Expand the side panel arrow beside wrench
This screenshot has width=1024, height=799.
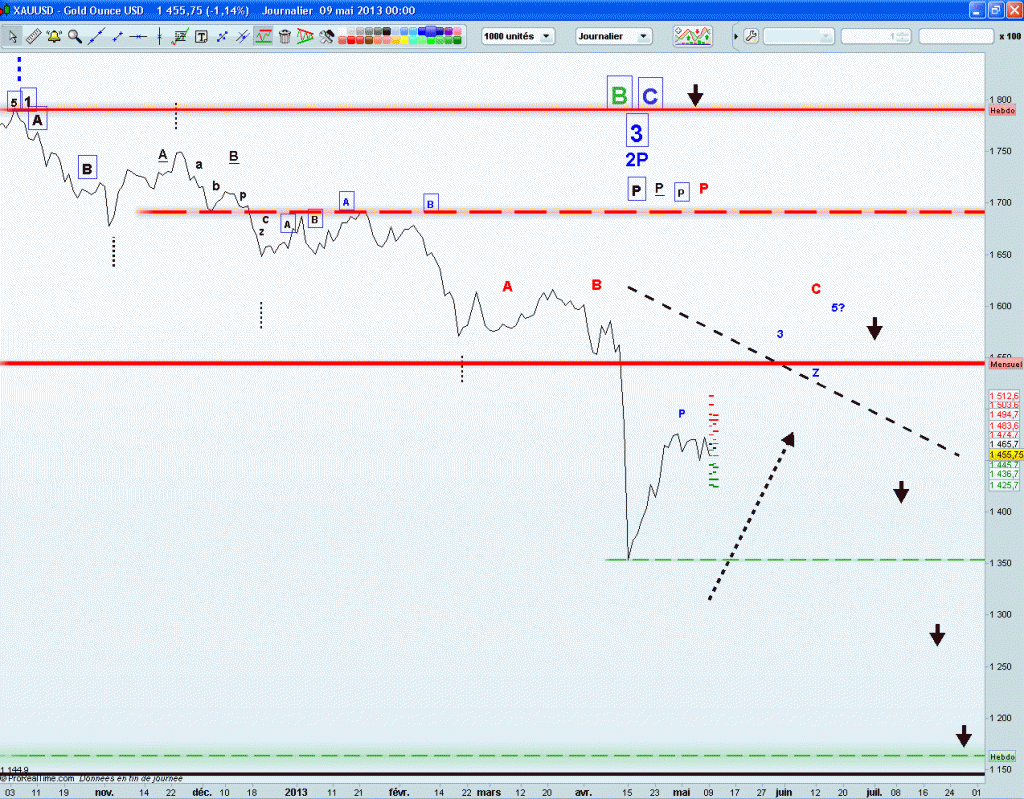point(737,36)
